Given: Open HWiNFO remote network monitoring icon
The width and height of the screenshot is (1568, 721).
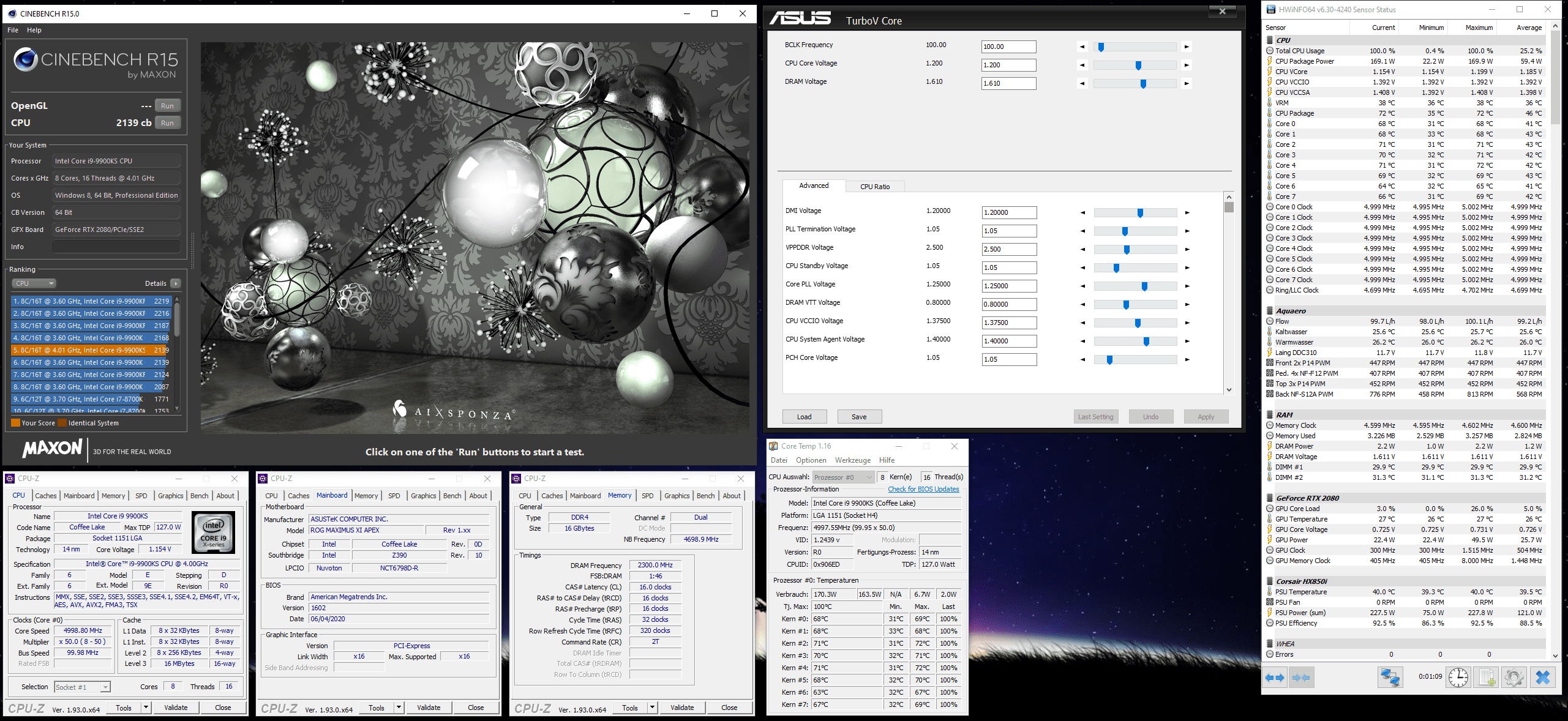Looking at the screenshot, I should (x=1390, y=678).
